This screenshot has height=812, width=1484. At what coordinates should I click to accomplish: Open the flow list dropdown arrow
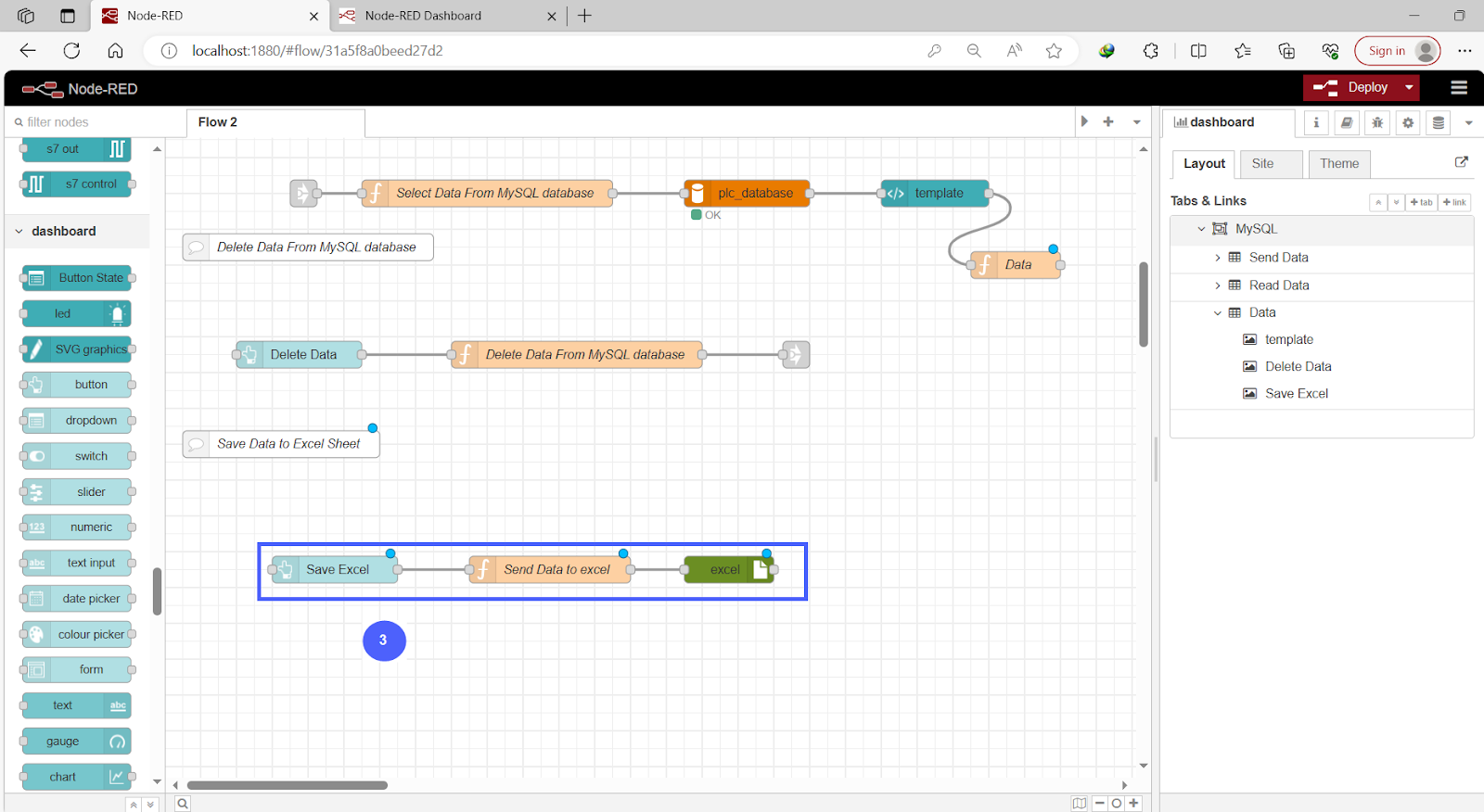[x=1136, y=121]
